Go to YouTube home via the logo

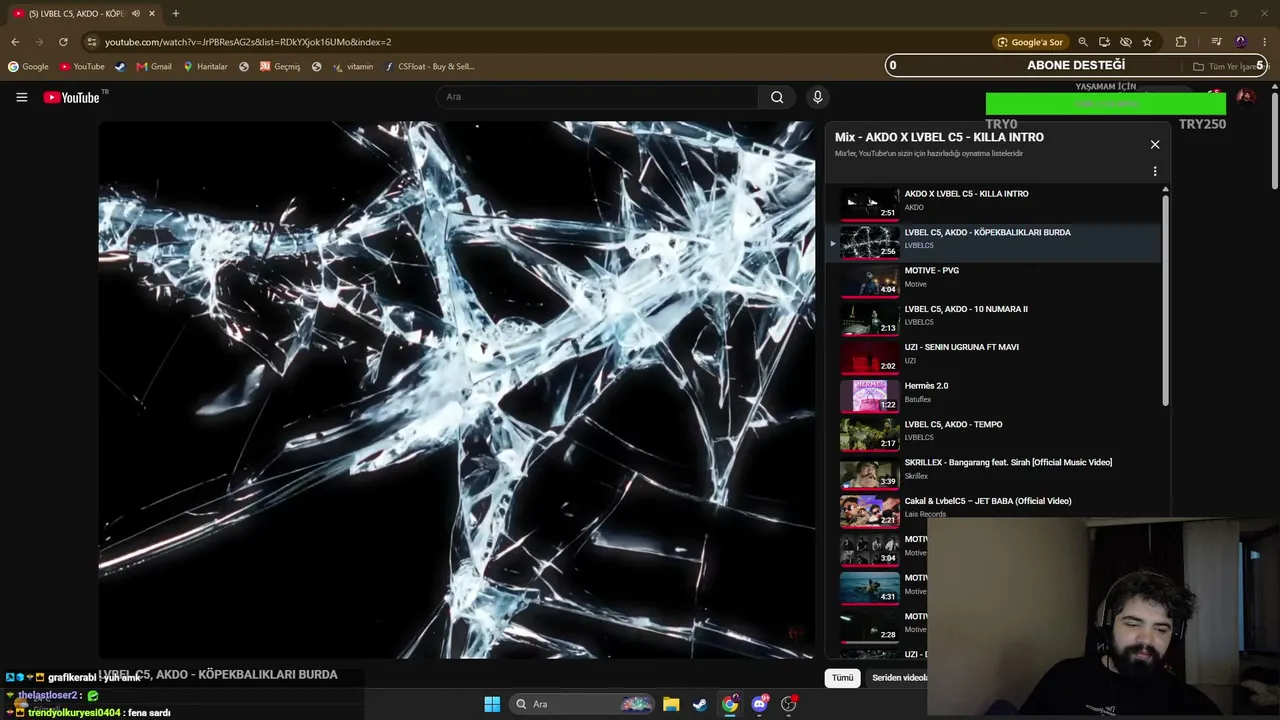(72, 97)
